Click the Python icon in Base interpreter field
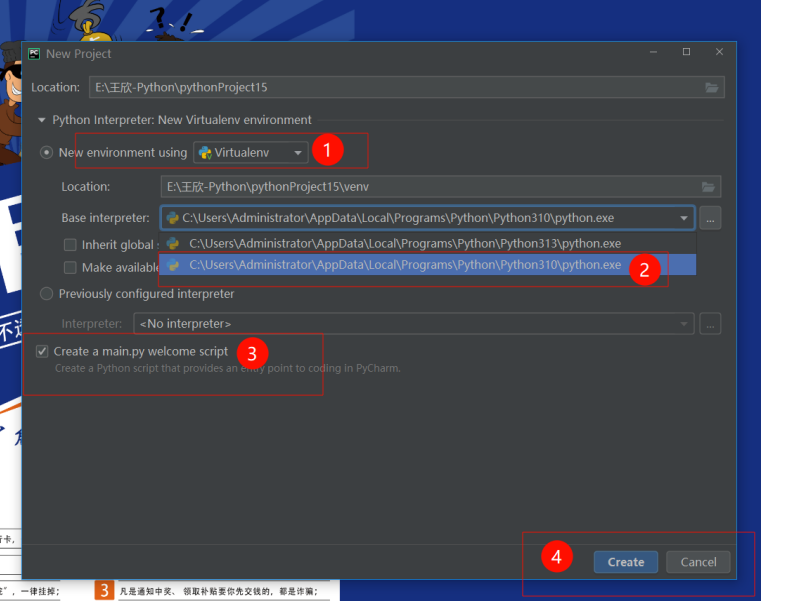Screen dimensions: 786x601 click(172, 218)
